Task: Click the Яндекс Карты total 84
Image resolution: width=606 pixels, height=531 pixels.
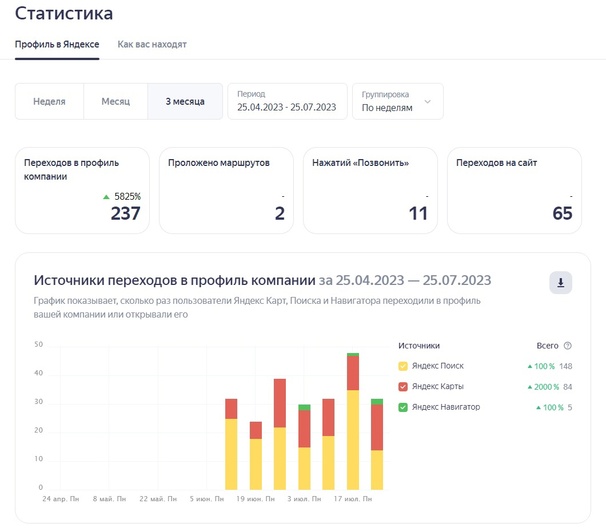Action: [x=567, y=387]
